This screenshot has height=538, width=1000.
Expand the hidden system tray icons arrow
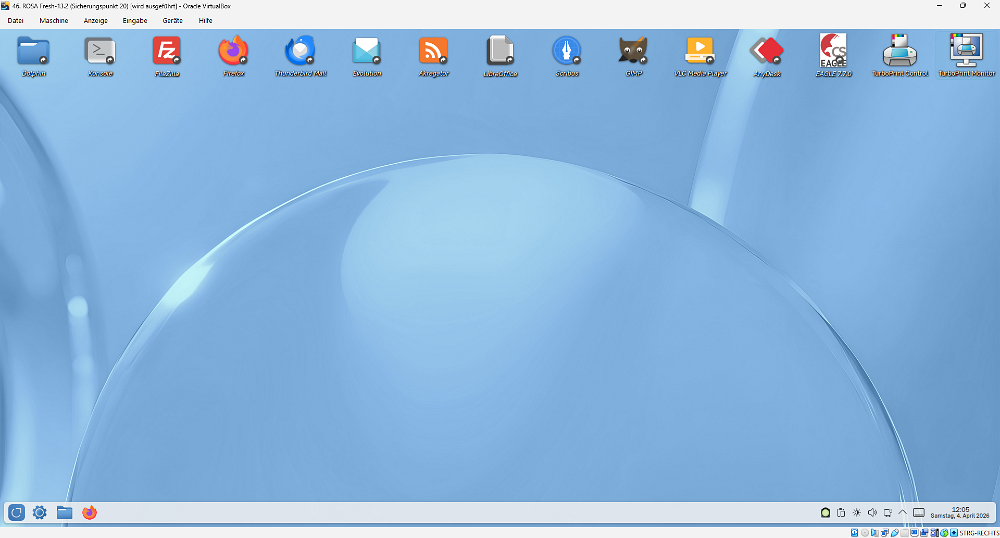click(903, 513)
